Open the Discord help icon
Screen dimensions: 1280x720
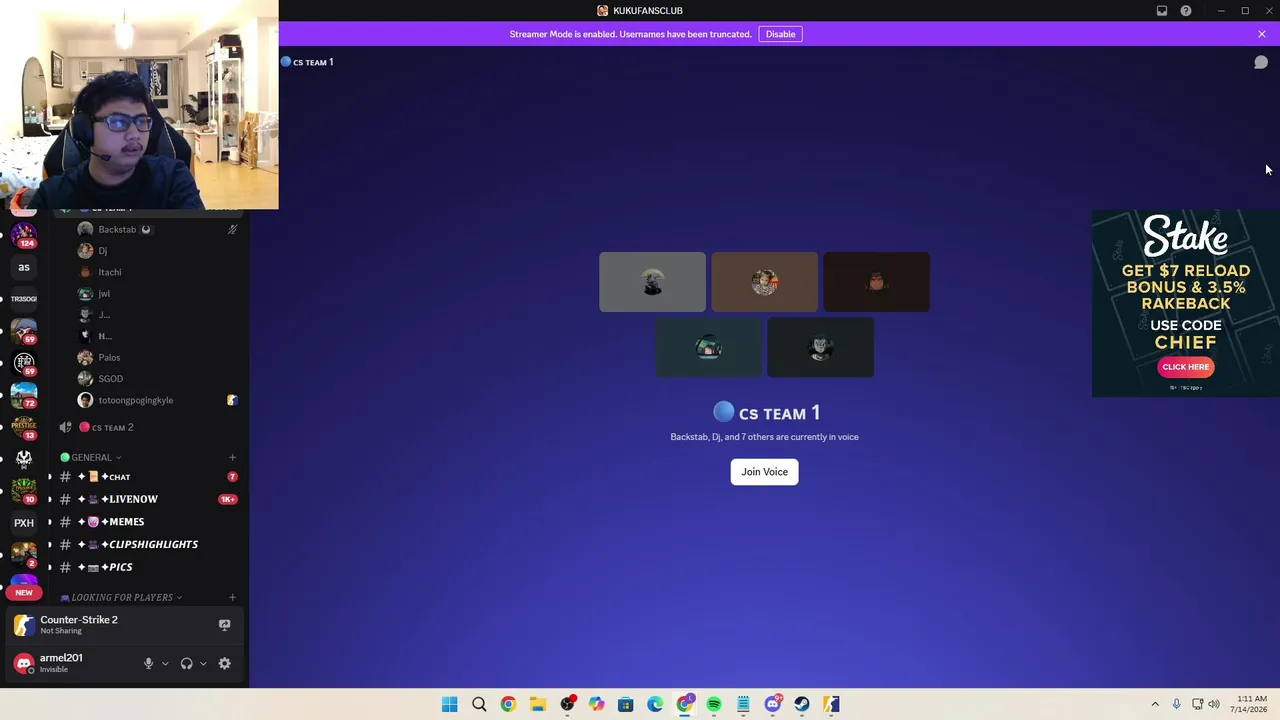pyautogui.click(x=1186, y=11)
